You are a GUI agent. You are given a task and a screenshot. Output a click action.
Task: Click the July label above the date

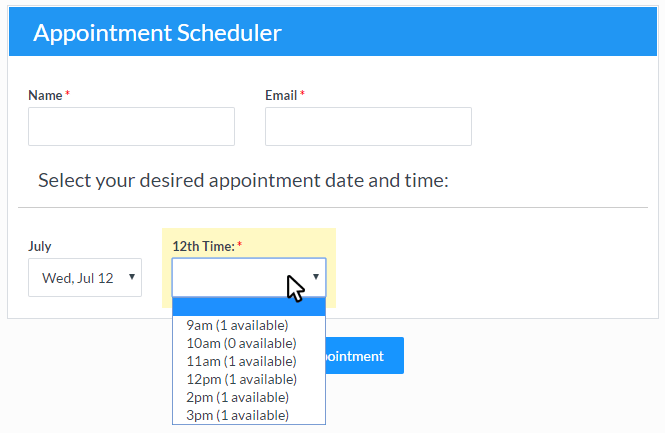(x=40, y=246)
